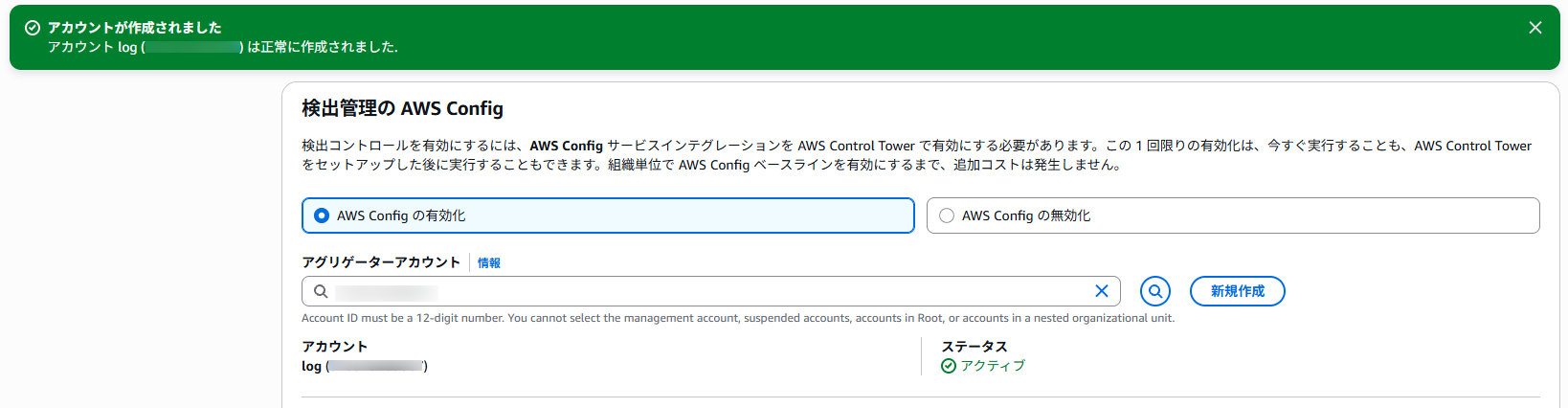The image size is (1568, 408).
Task: Click the 'アグリゲーターアカウント' label
Action: pyautogui.click(x=381, y=262)
